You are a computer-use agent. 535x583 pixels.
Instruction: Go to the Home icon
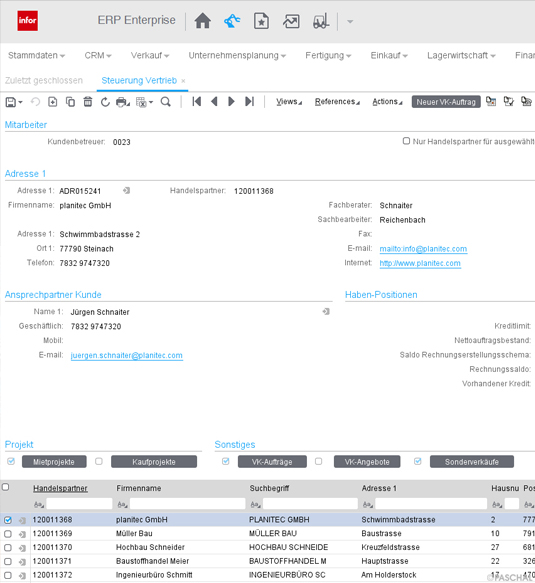click(x=203, y=21)
